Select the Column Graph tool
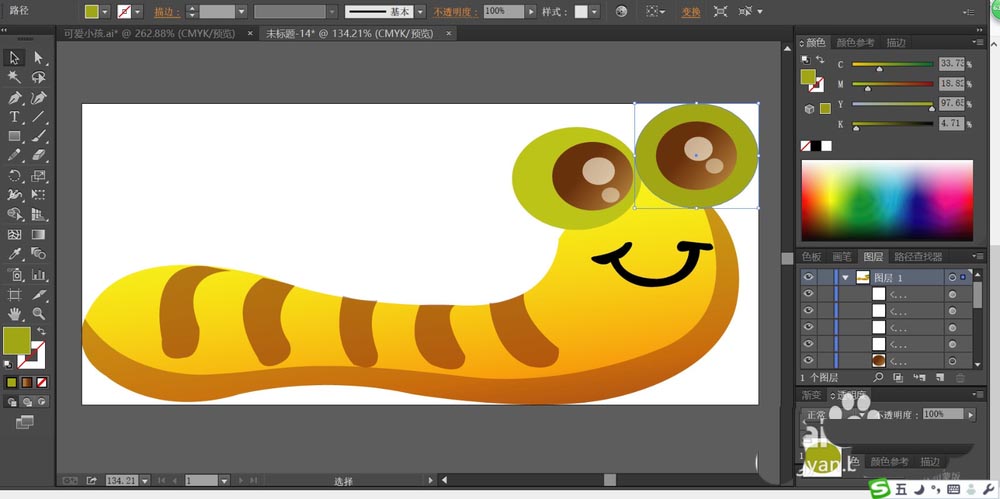Screen dimensions: 1000x499 pyautogui.click(x=38, y=275)
